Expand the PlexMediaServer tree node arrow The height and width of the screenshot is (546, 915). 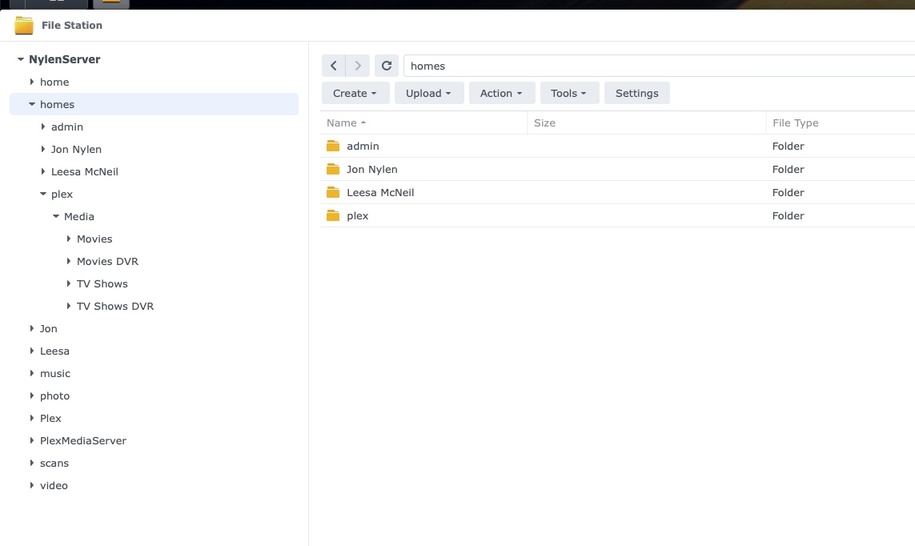click(32, 441)
